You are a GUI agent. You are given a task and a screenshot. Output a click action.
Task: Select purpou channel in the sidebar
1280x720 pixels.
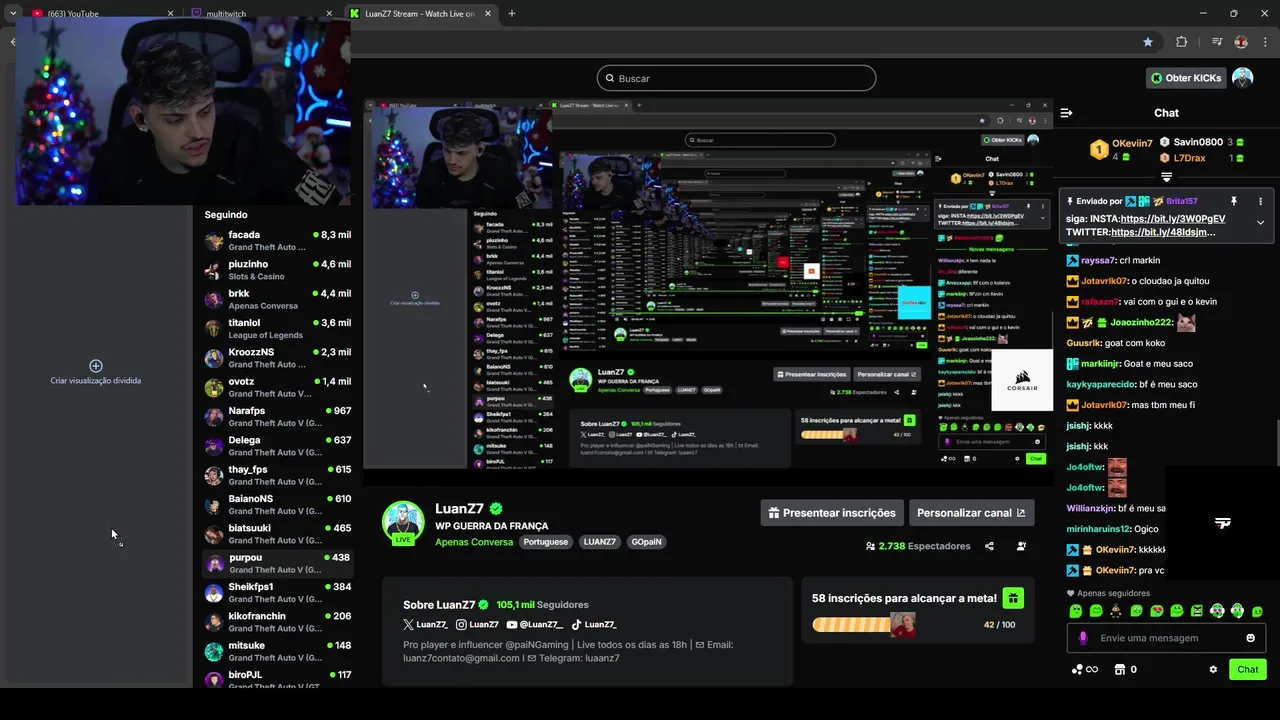point(277,563)
